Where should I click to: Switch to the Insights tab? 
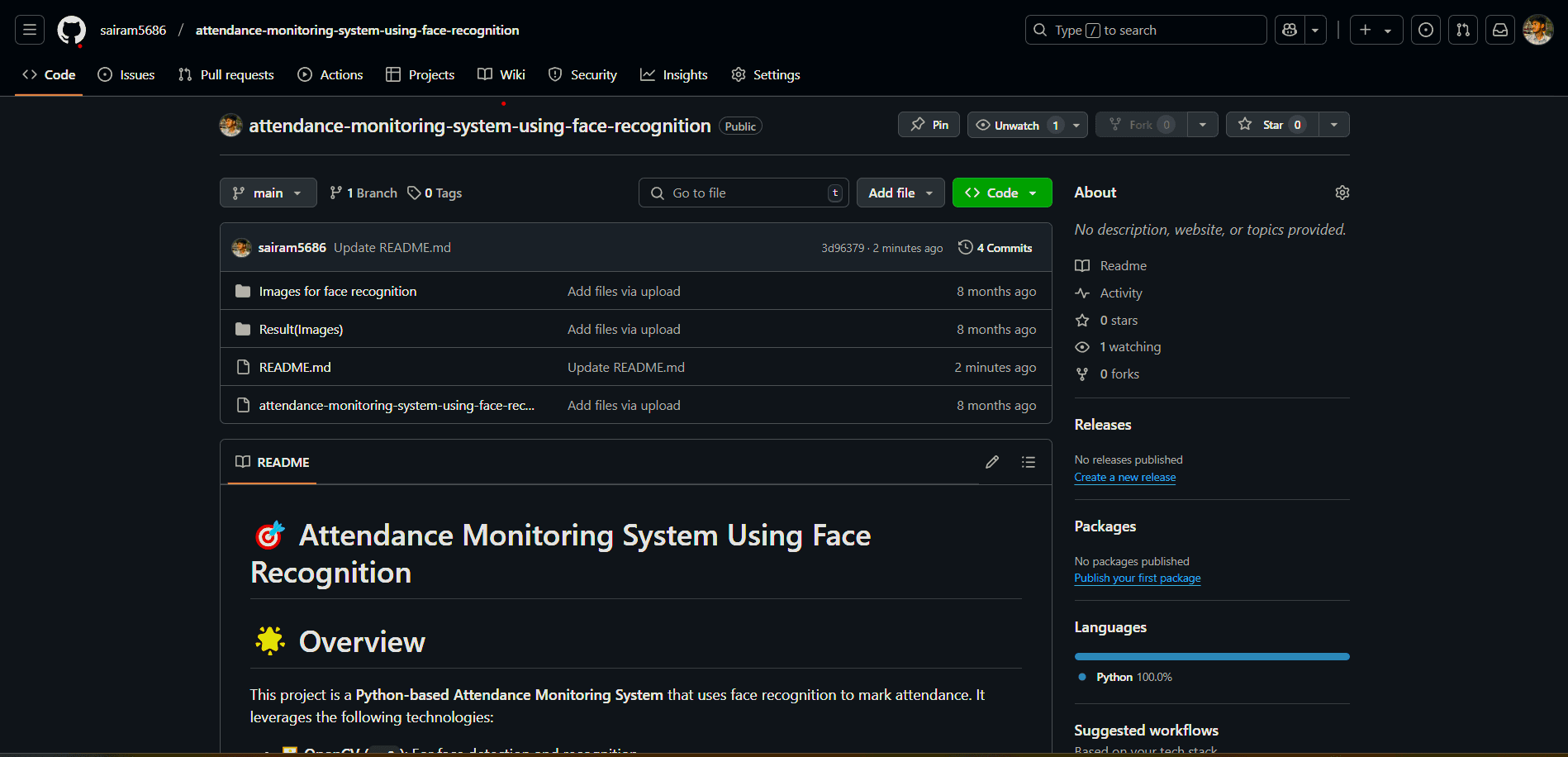pos(674,74)
